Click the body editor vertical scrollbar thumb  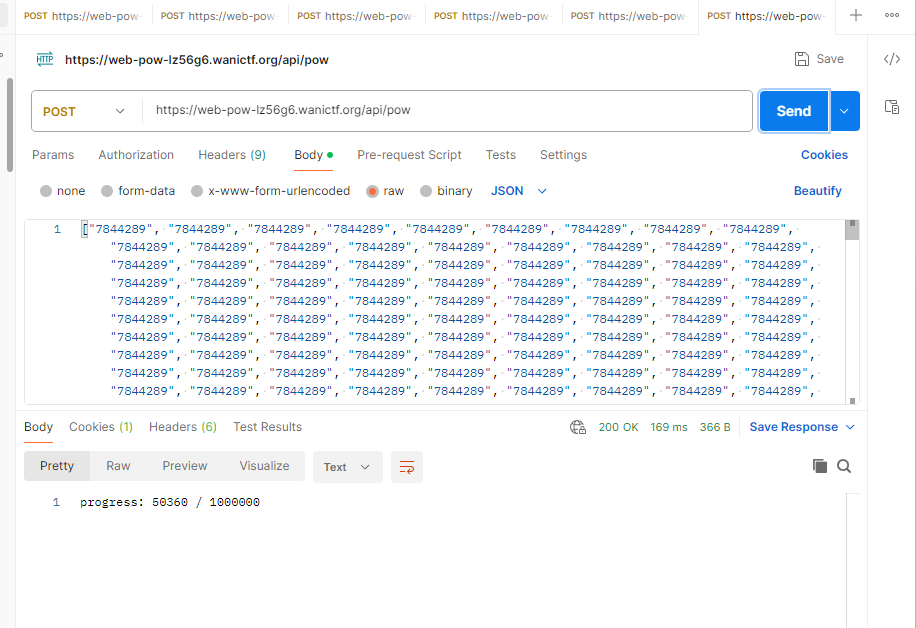[852, 230]
